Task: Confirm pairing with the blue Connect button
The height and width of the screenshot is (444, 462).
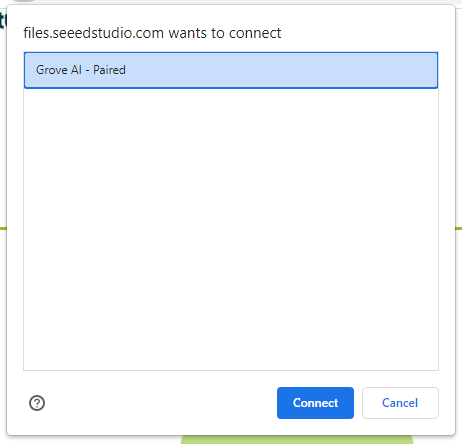Action: click(x=315, y=403)
